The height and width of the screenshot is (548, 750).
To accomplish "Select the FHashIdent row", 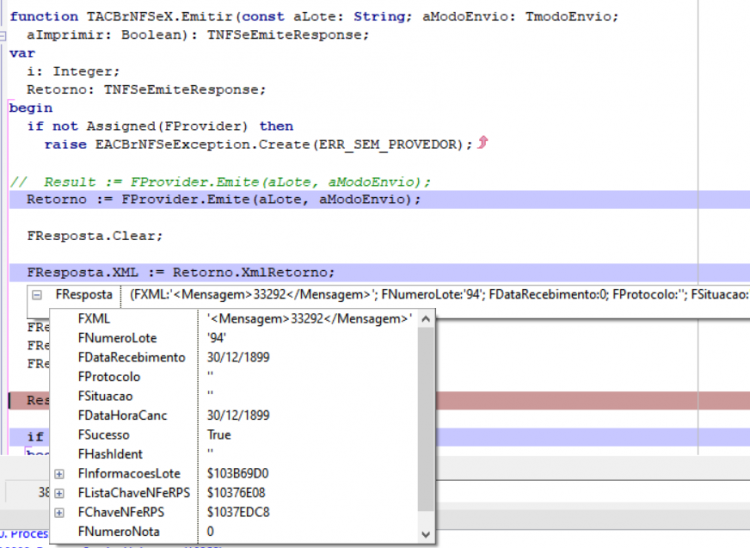I will click(234, 454).
